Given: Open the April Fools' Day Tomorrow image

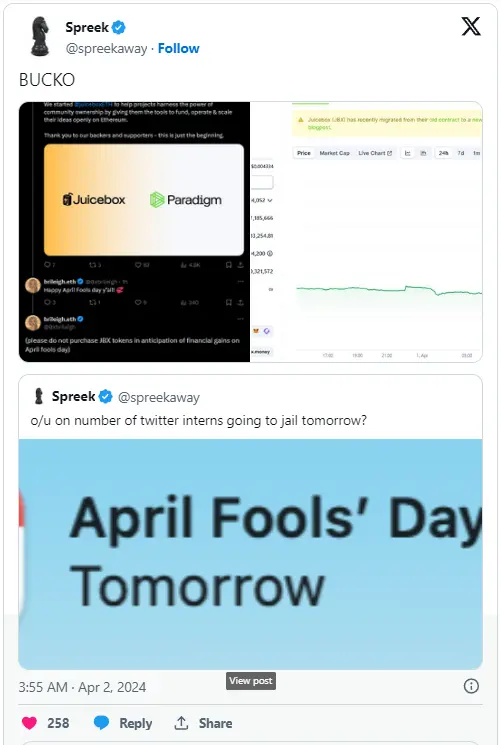Looking at the screenshot, I should pos(250,554).
